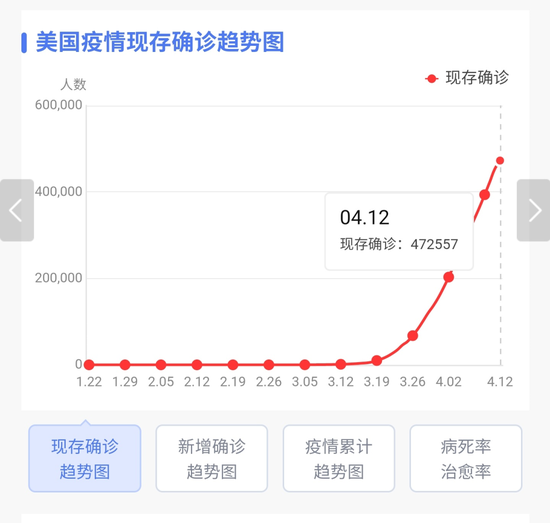The height and width of the screenshot is (523, 550).
Task: Select the 3.26 data point on the curve
Action: pyautogui.click(x=412, y=336)
